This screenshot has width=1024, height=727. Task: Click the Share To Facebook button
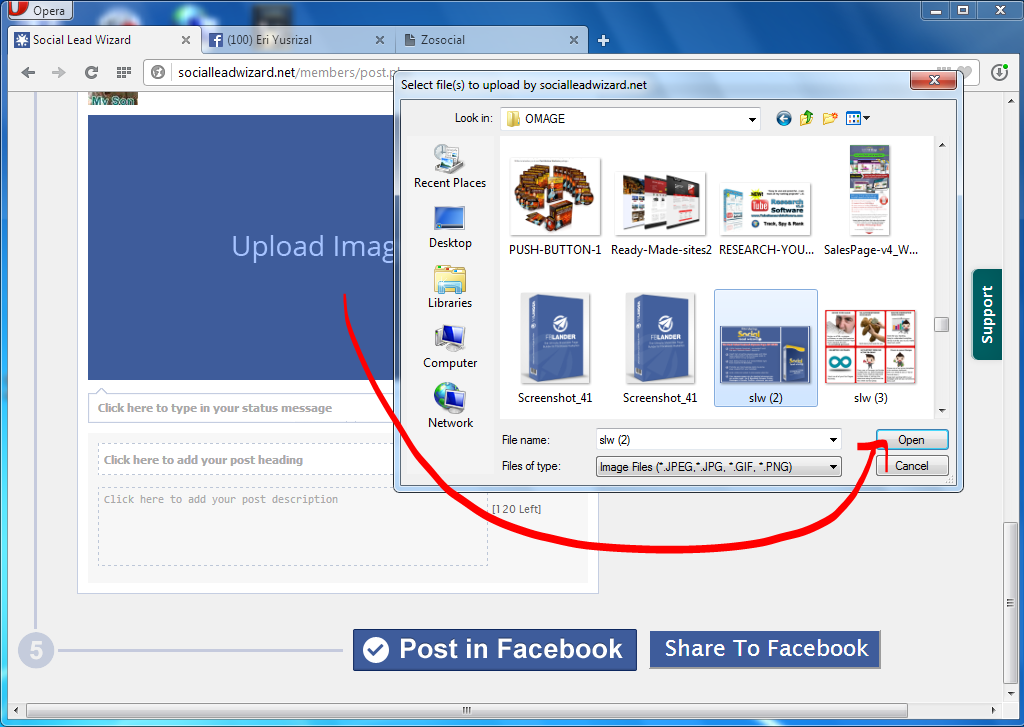[765, 649]
